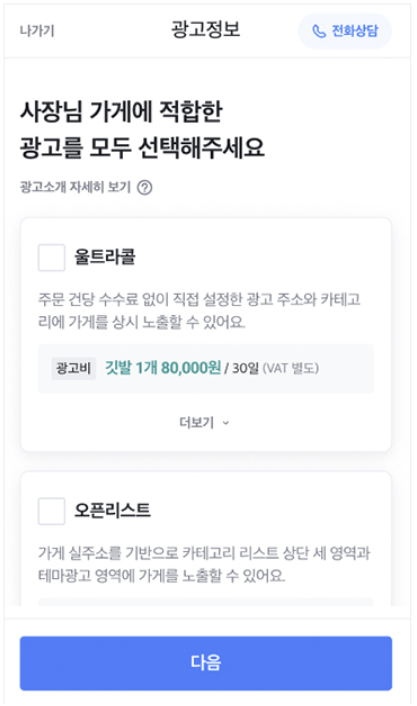Open 전화상담 phone consultation
417x706 pixels.
click(345, 31)
